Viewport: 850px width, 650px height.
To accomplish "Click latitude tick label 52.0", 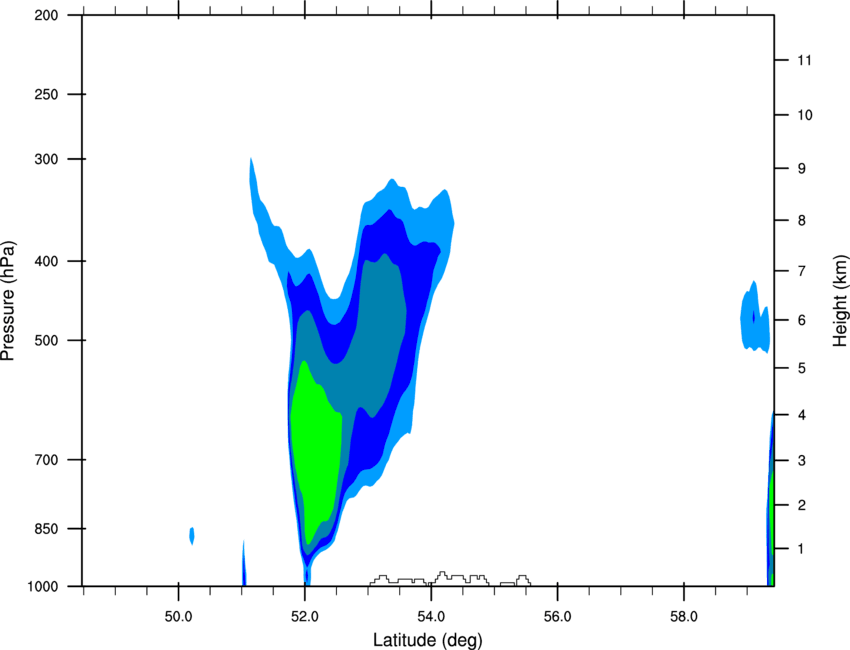I will (x=305, y=617).
